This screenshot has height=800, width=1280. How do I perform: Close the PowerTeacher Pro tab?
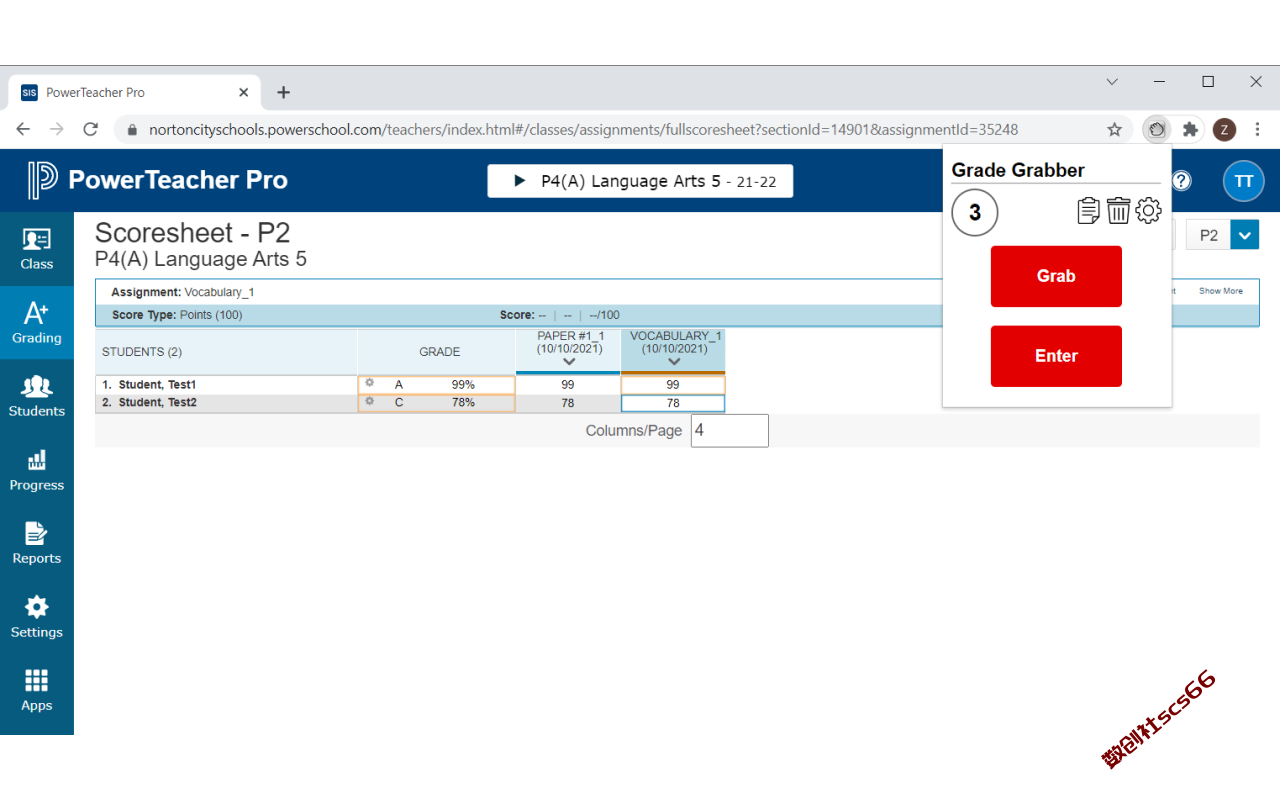[244, 92]
